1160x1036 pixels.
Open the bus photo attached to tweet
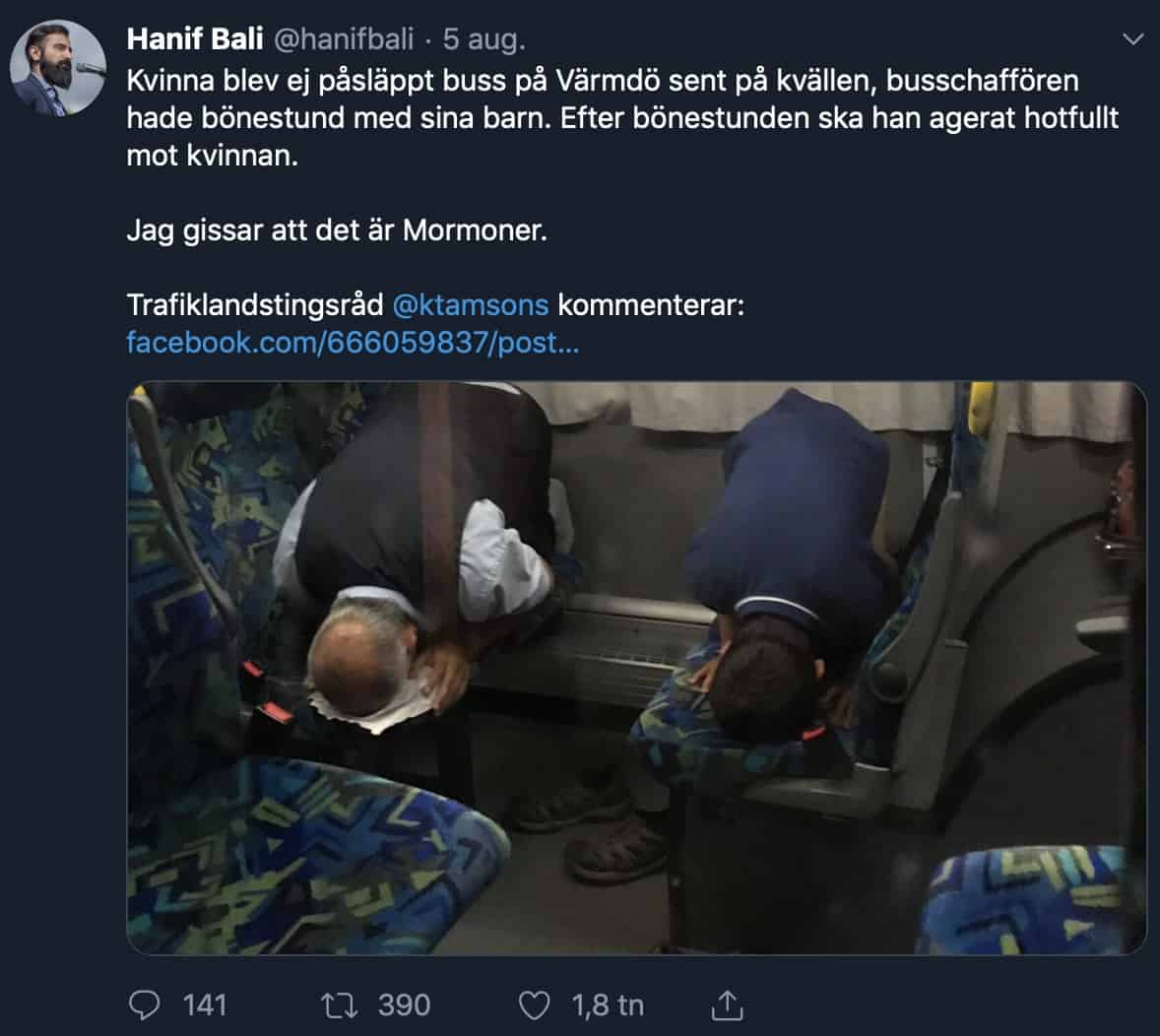636,668
